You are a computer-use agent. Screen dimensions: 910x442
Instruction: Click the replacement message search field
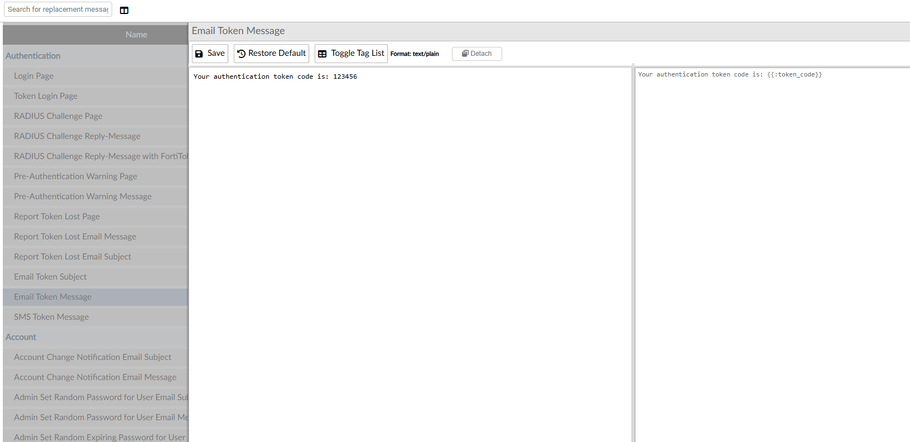[58, 10]
